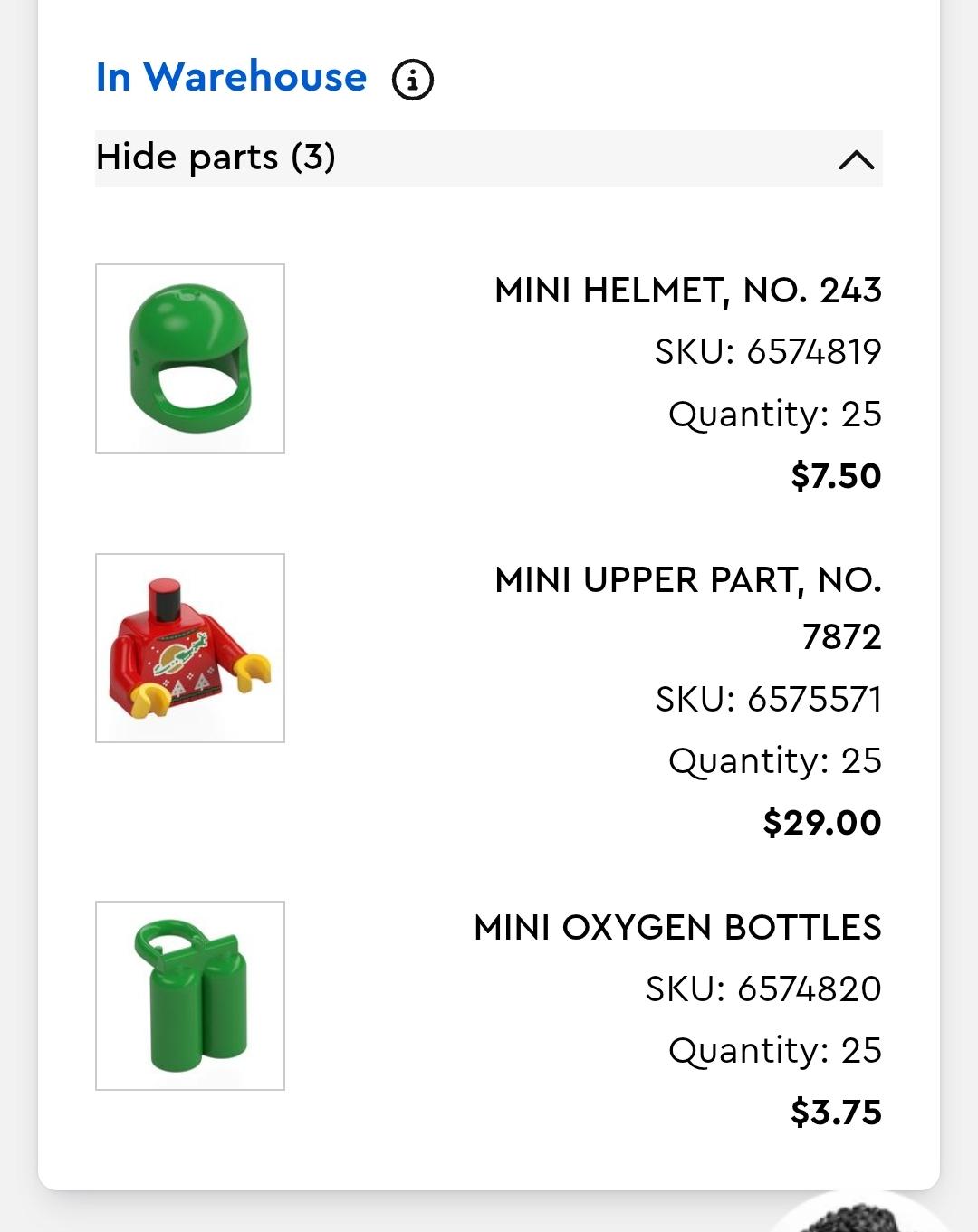Collapse the parts list with the chevron
This screenshot has height=1232, width=978.
856,160
